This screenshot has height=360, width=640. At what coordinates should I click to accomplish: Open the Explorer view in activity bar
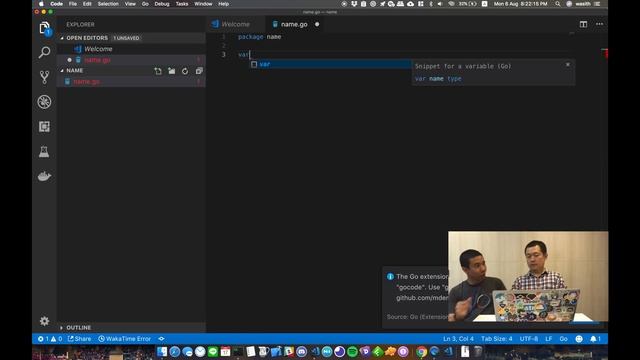44,28
